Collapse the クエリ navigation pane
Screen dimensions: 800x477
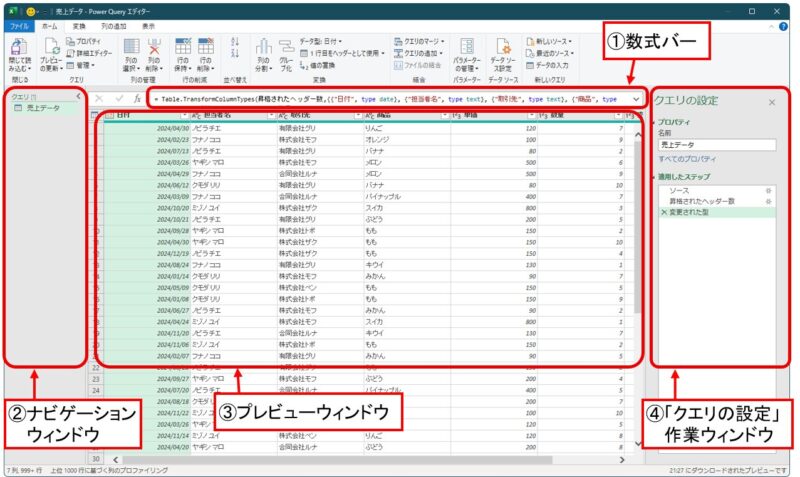[x=78, y=96]
